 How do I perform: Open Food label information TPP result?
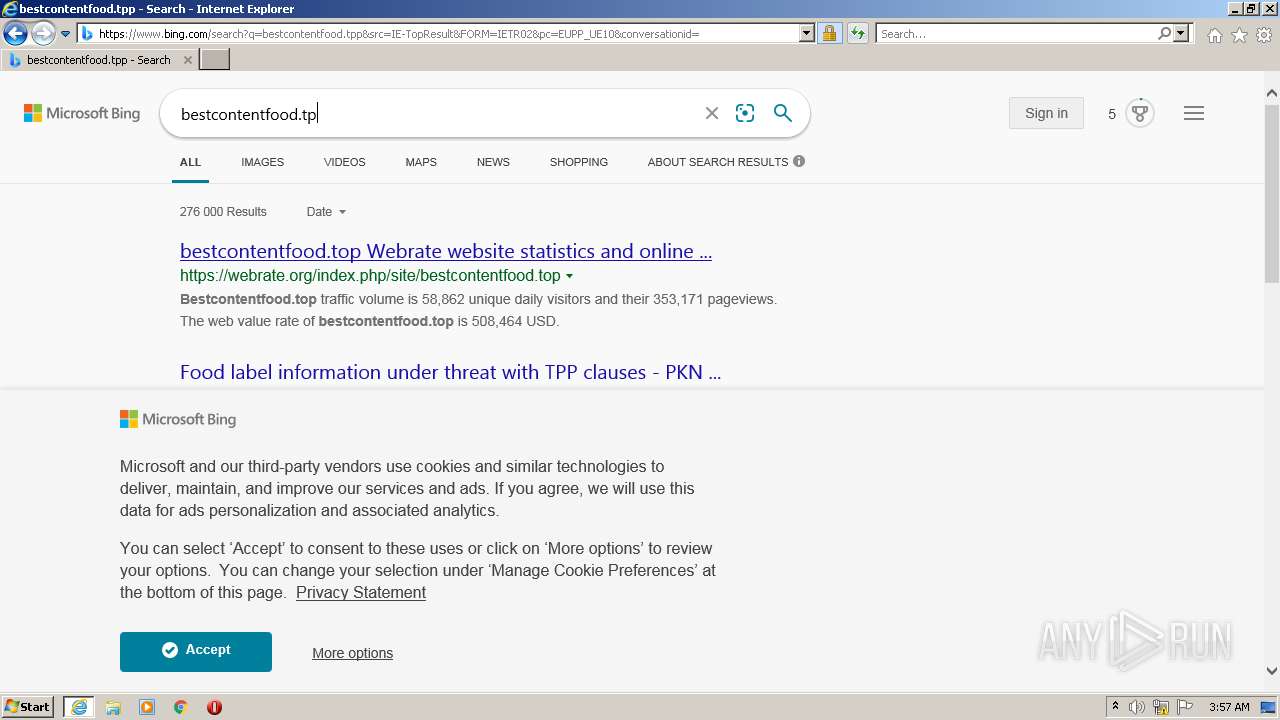[x=450, y=372]
